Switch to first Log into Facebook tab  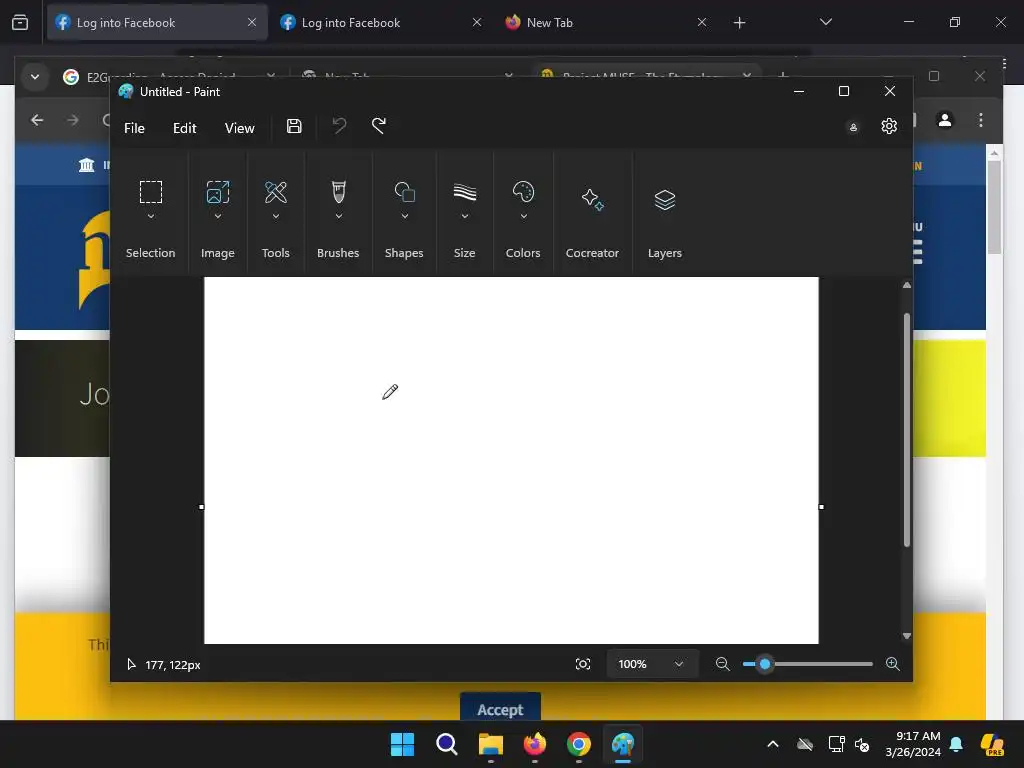coord(157,22)
